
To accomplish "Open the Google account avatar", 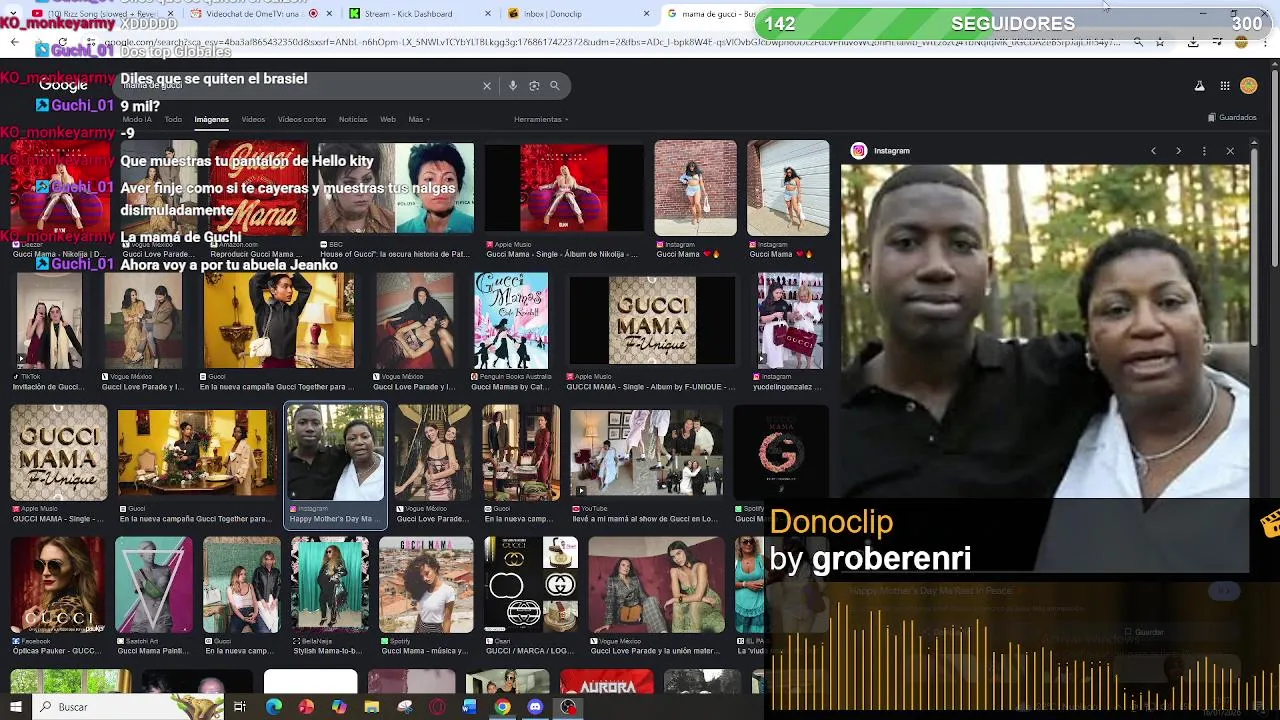I will pyautogui.click(x=1249, y=86).
